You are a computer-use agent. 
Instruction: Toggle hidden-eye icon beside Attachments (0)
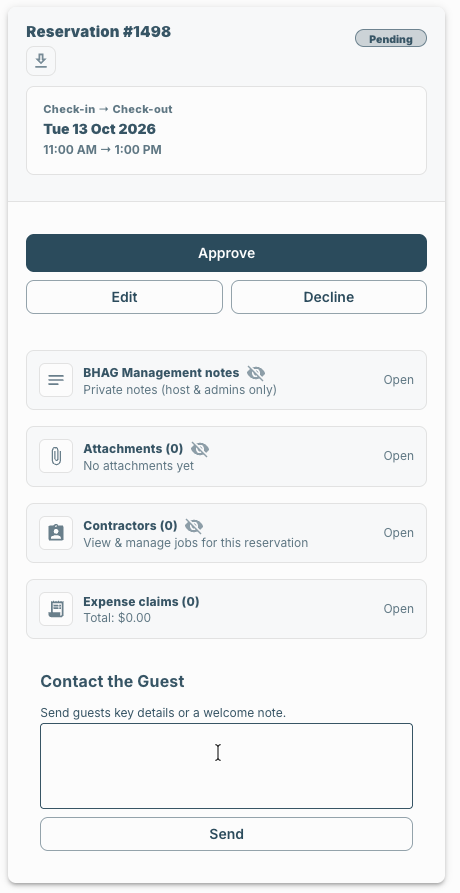[200, 449]
